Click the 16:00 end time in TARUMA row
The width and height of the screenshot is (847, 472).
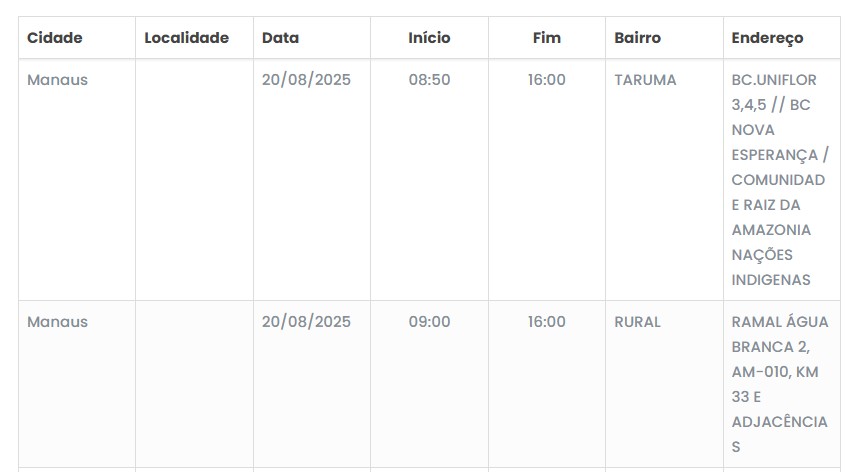(x=547, y=80)
